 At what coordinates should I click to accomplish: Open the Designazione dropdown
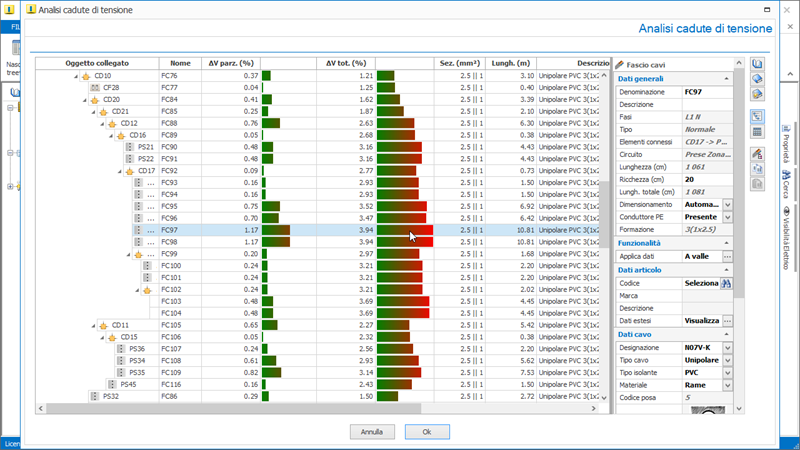point(728,347)
